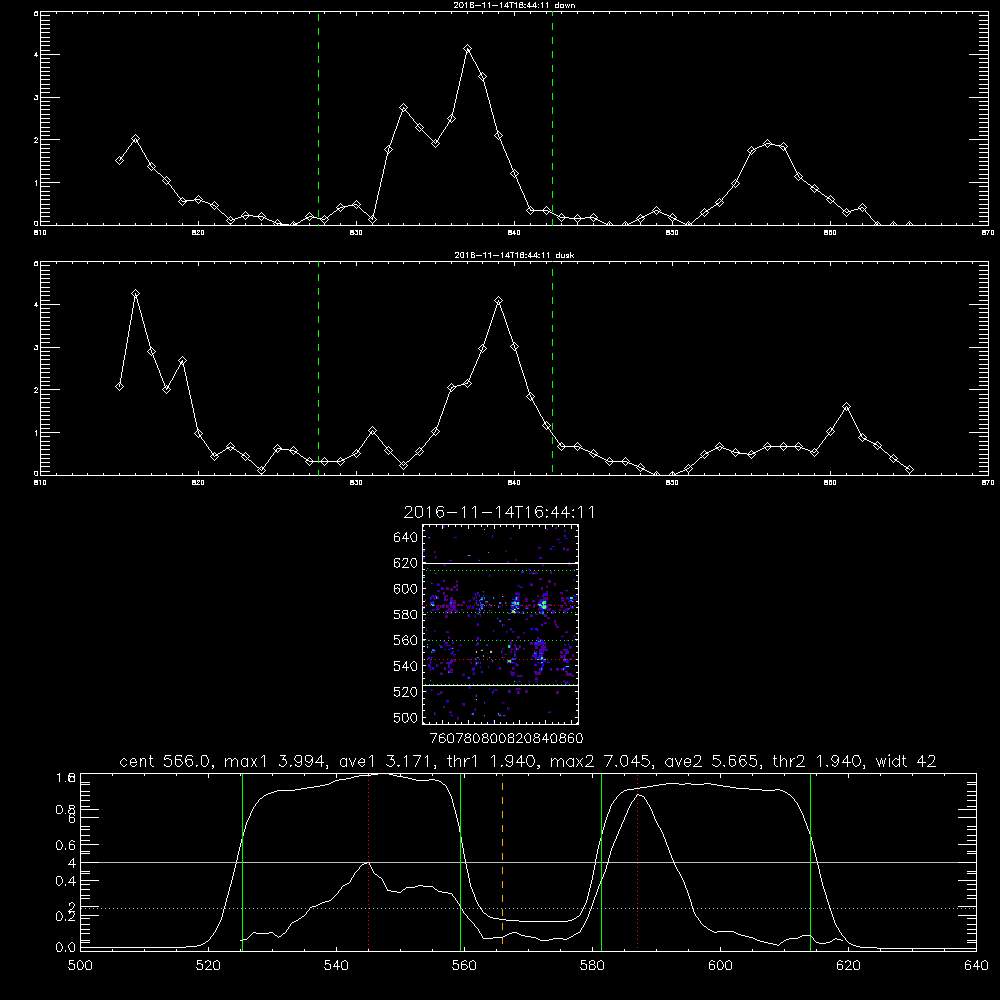
Task: Click the upper solid white line in the heatmap
Action: (x=500, y=563)
